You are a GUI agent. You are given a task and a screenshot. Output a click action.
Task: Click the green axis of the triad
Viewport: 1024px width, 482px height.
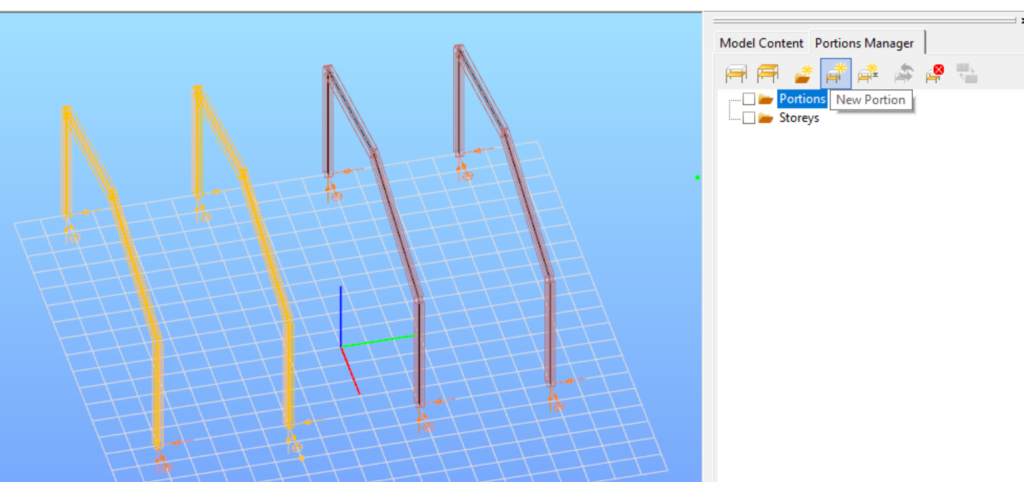378,341
